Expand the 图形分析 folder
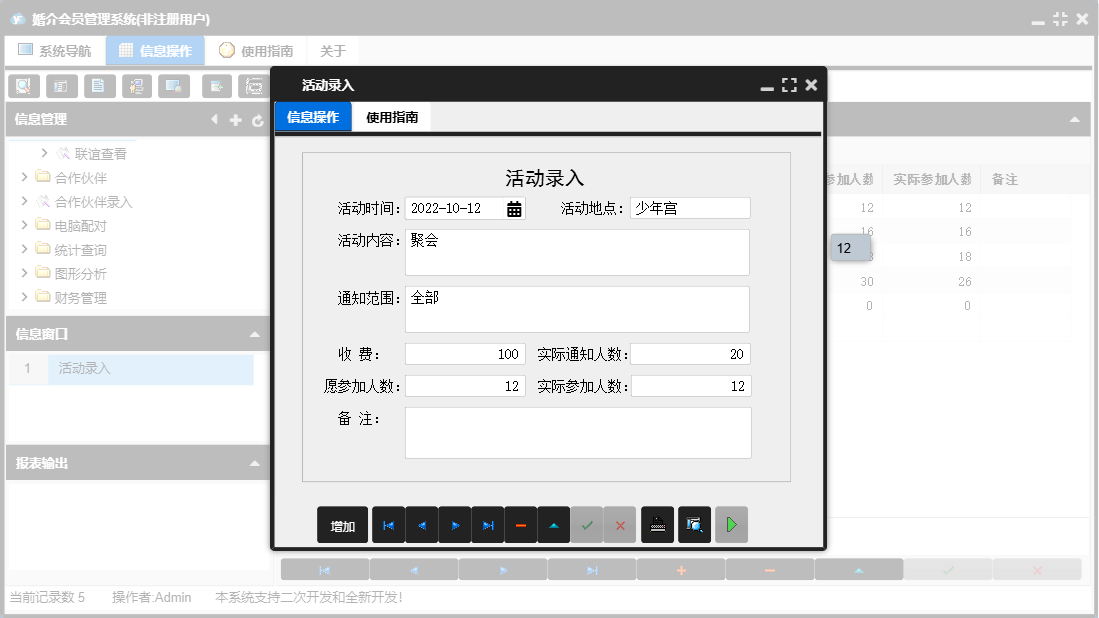Screen dimensions: 1099x618 coord(22,272)
